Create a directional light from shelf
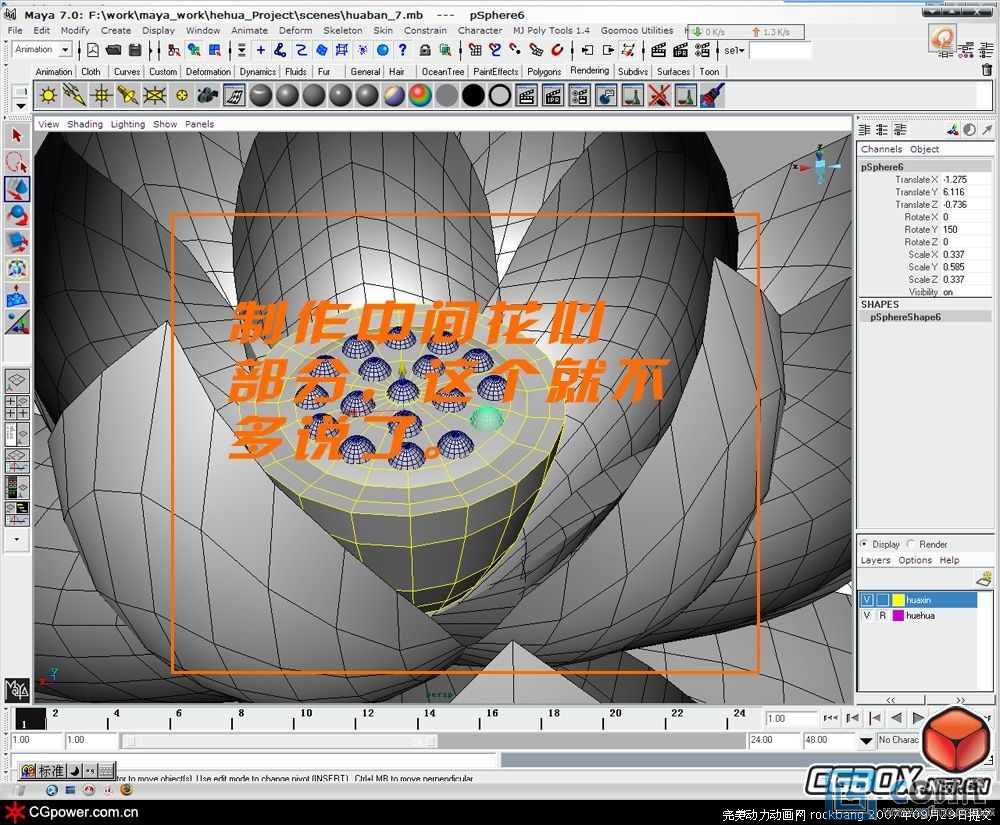The height and width of the screenshot is (825, 1000). point(75,96)
